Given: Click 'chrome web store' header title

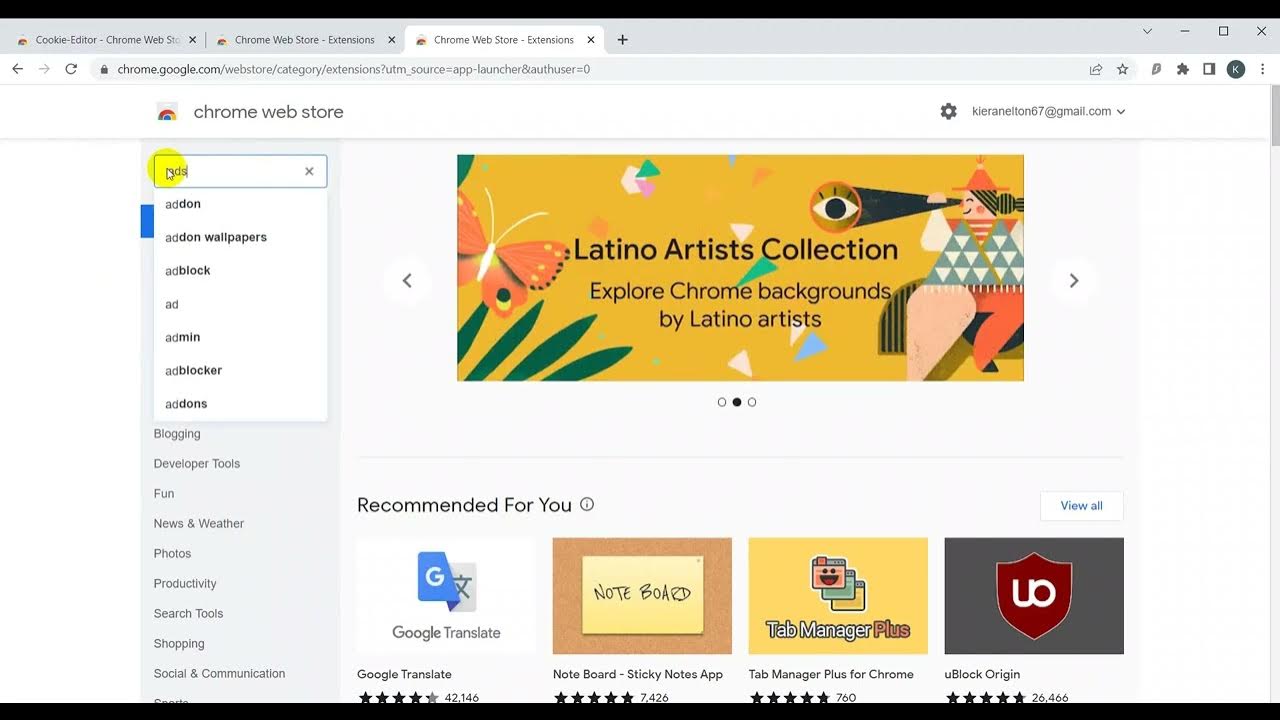Looking at the screenshot, I should 268,112.
